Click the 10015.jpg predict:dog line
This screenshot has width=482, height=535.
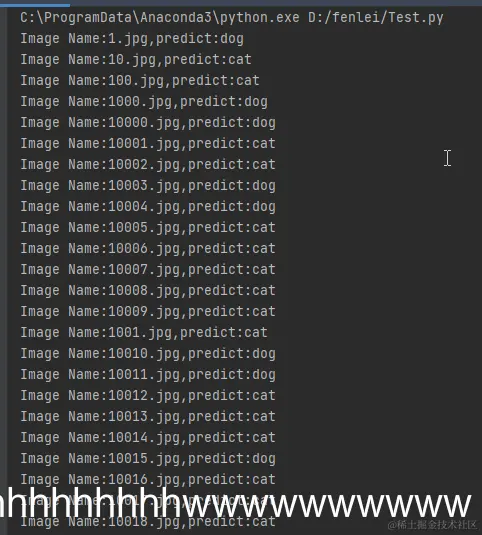coord(148,459)
